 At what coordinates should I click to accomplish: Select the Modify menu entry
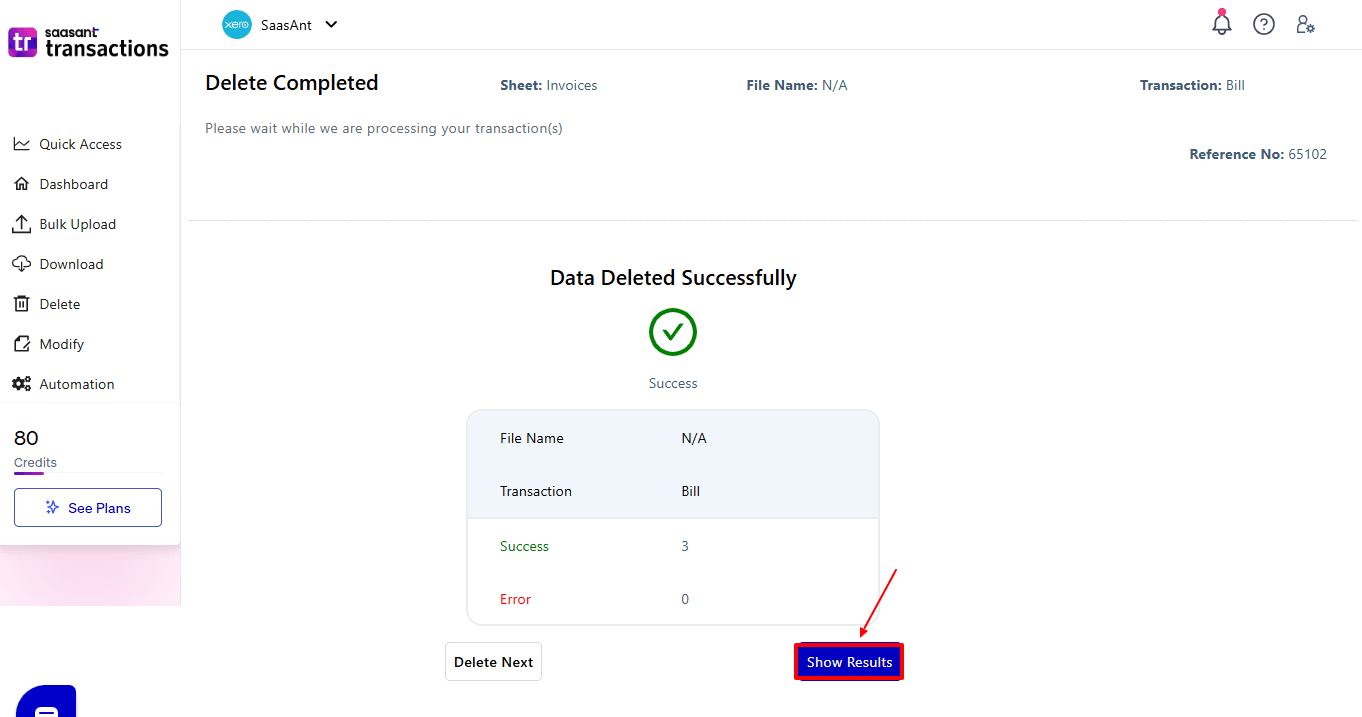coord(61,343)
